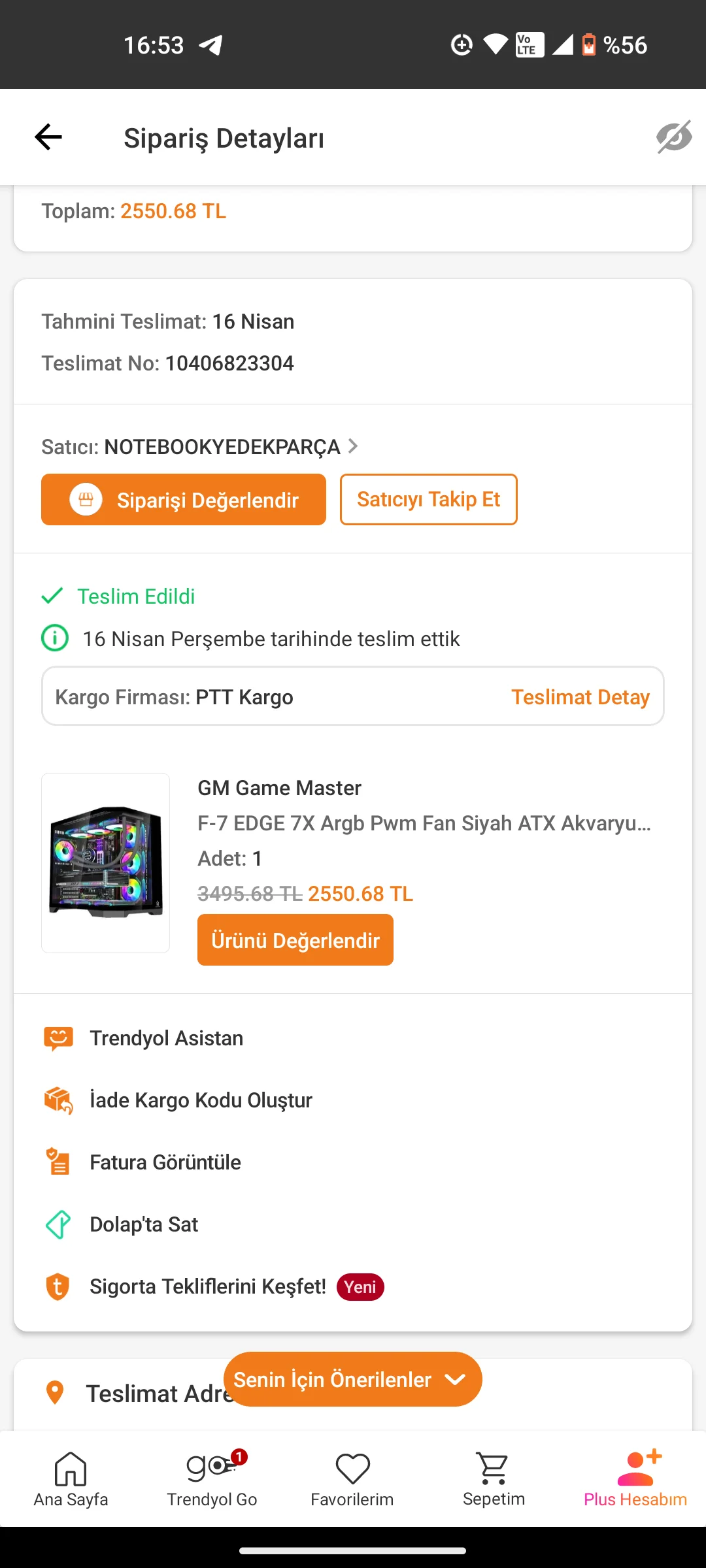Viewport: 706px width, 1568px height.
Task: Open NOTEBOOKYEDEKPARÇA seller chevron
Action: (x=353, y=446)
